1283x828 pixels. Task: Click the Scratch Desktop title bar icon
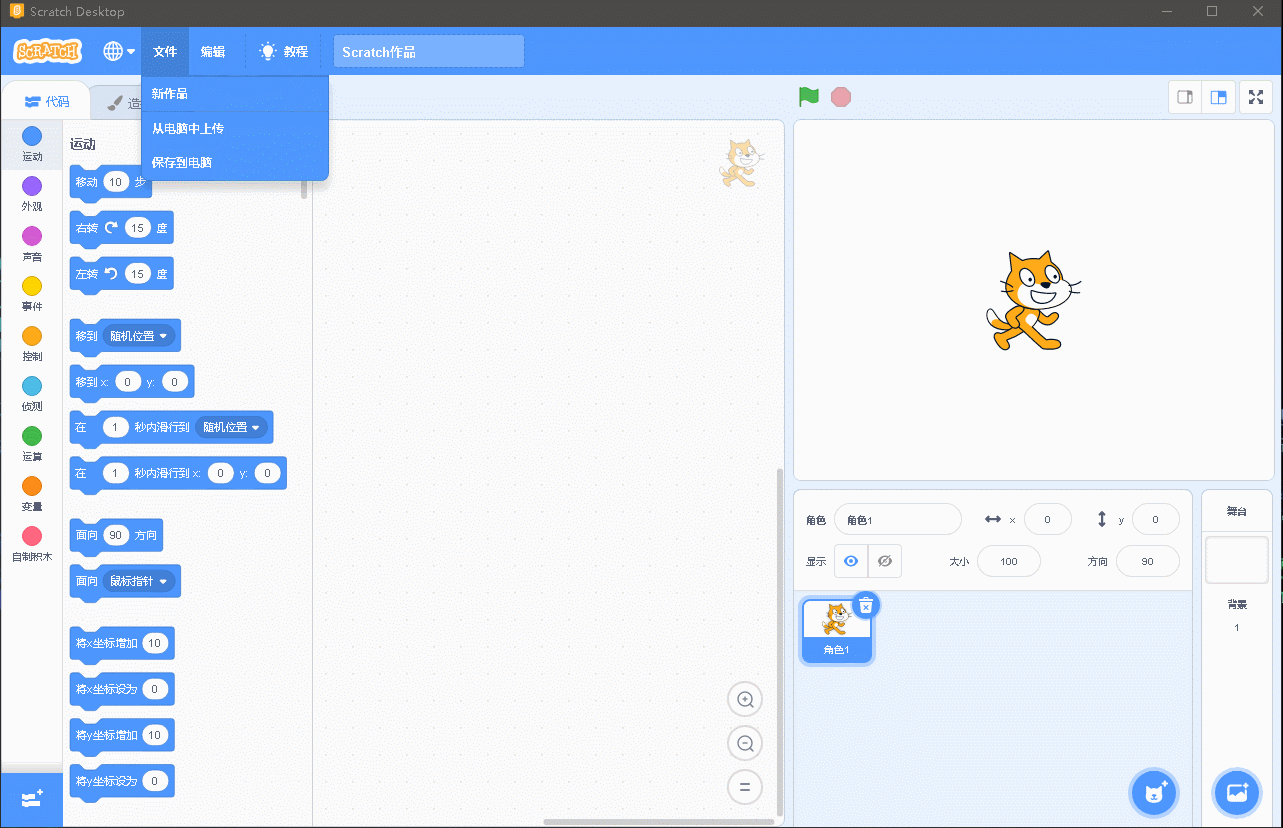(17, 12)
